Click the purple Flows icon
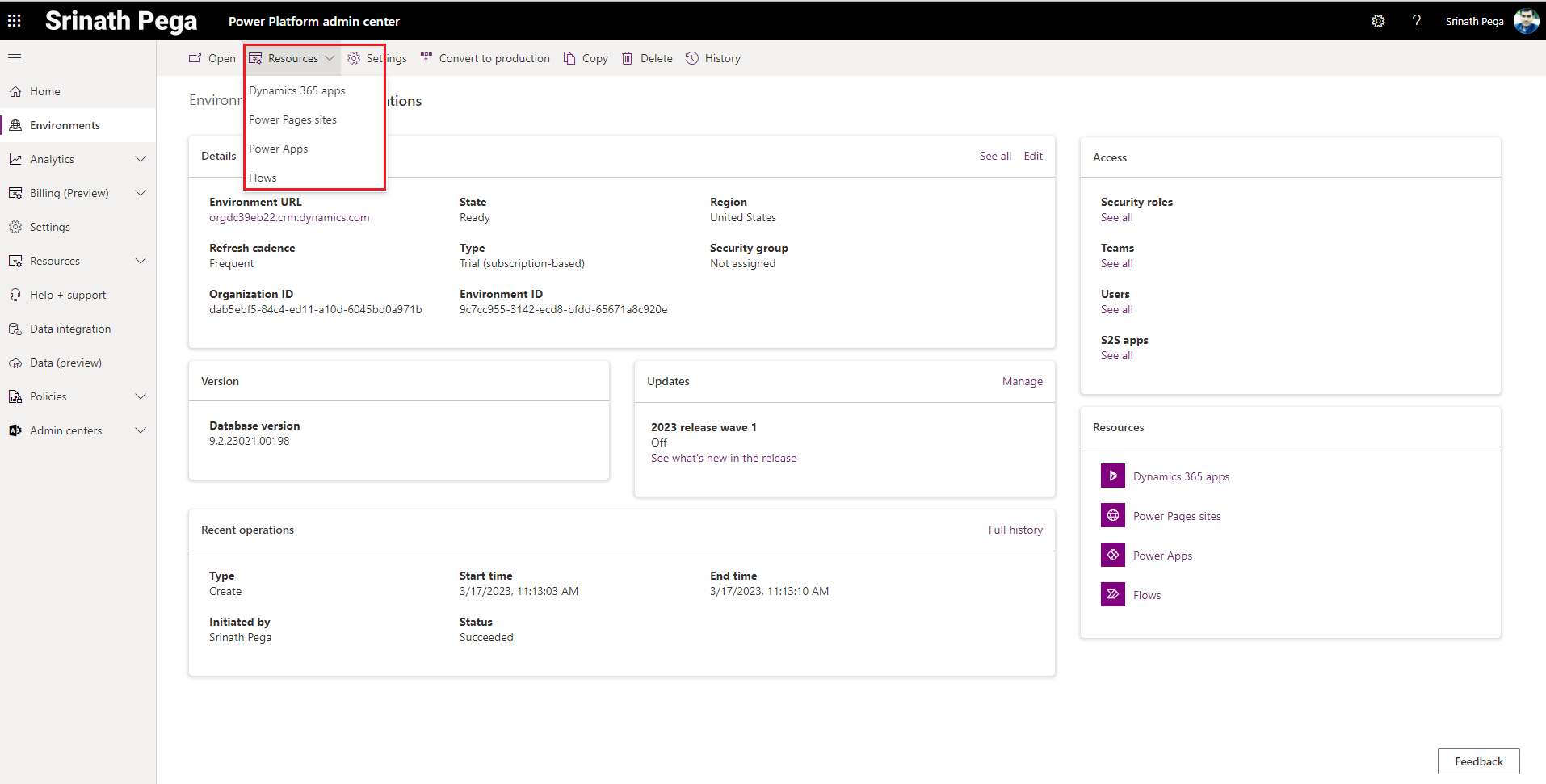The height and width of the screenshot is (784, 1546). click(x=1112, y=595)
